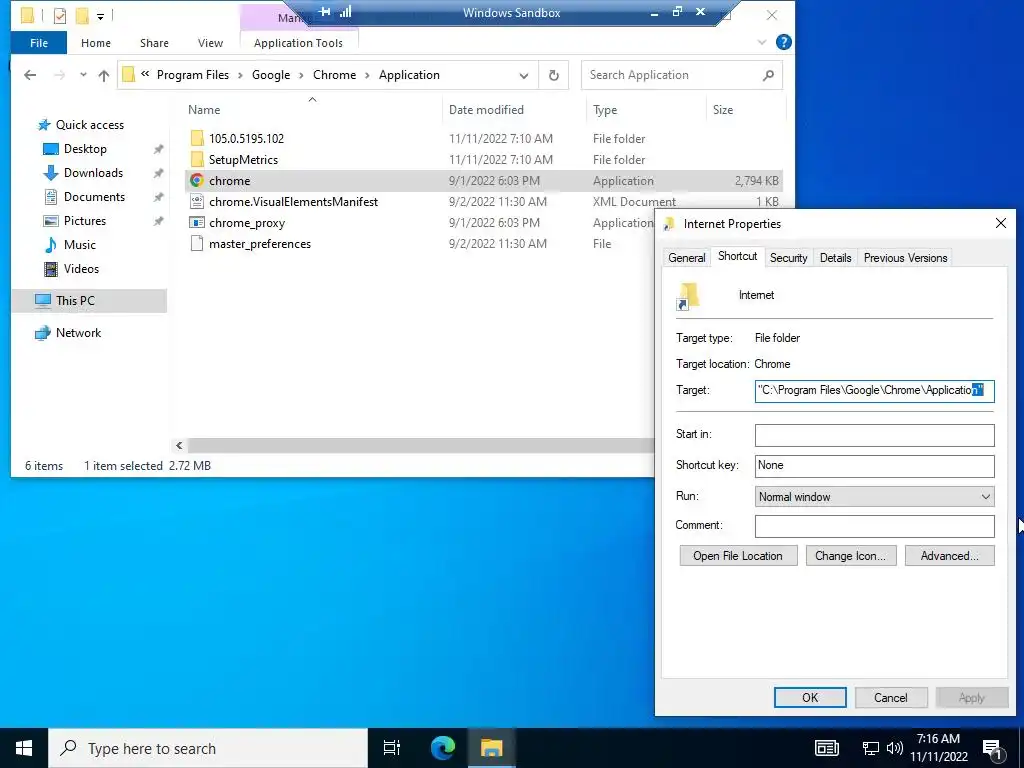Switch to General tab in Internet Properties
Screen dimensions: 1024x768
click(686, 258)
